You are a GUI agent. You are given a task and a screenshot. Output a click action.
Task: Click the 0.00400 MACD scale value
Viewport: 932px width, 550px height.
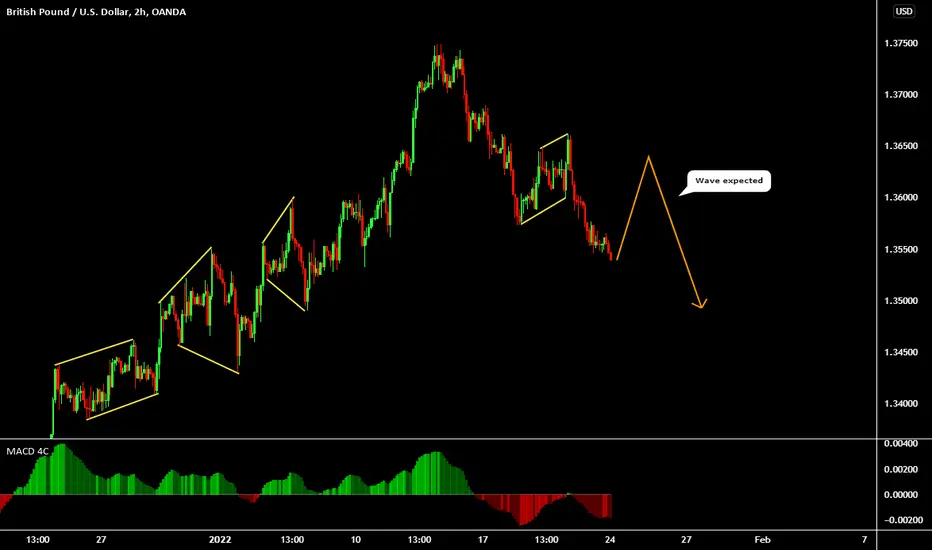pos(901,444)
